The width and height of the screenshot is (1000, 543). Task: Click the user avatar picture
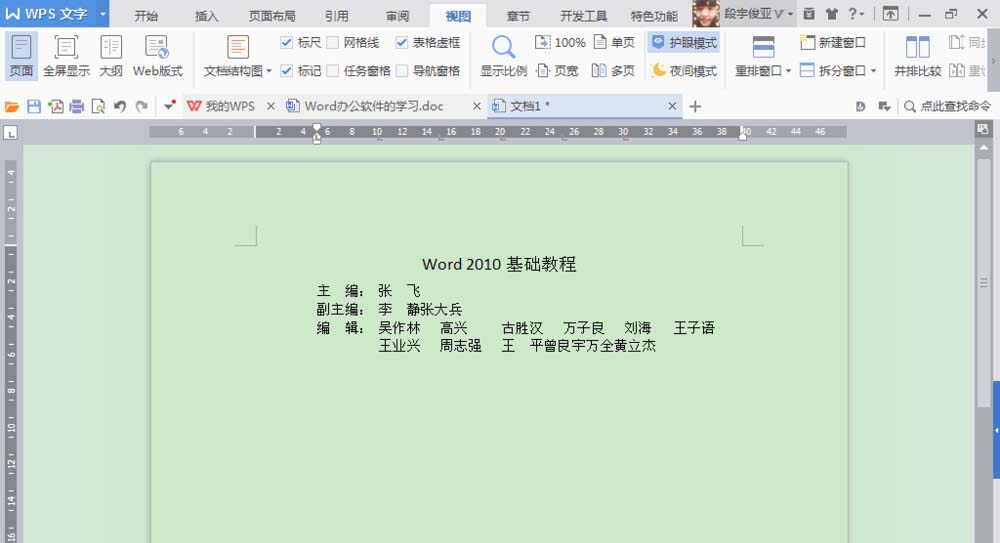pos(705,13)
